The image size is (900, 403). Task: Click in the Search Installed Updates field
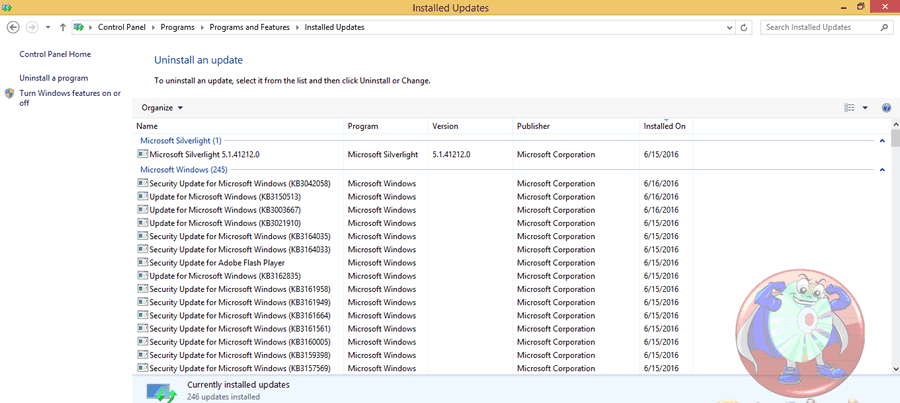pyautogui.click(x=820, y=27)
